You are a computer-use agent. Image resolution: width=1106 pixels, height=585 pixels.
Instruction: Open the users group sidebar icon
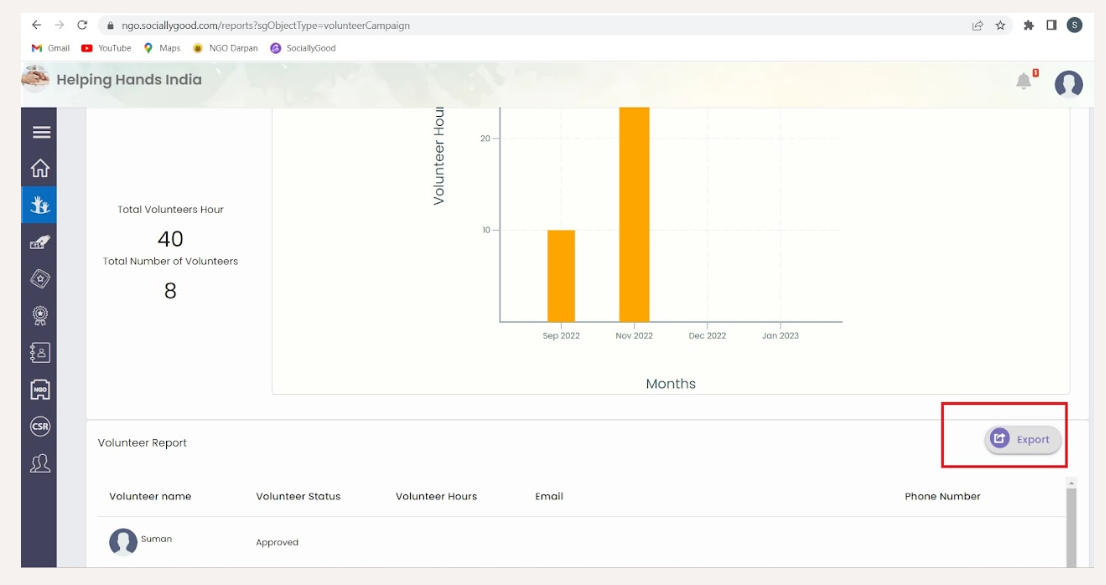(40, 463)
